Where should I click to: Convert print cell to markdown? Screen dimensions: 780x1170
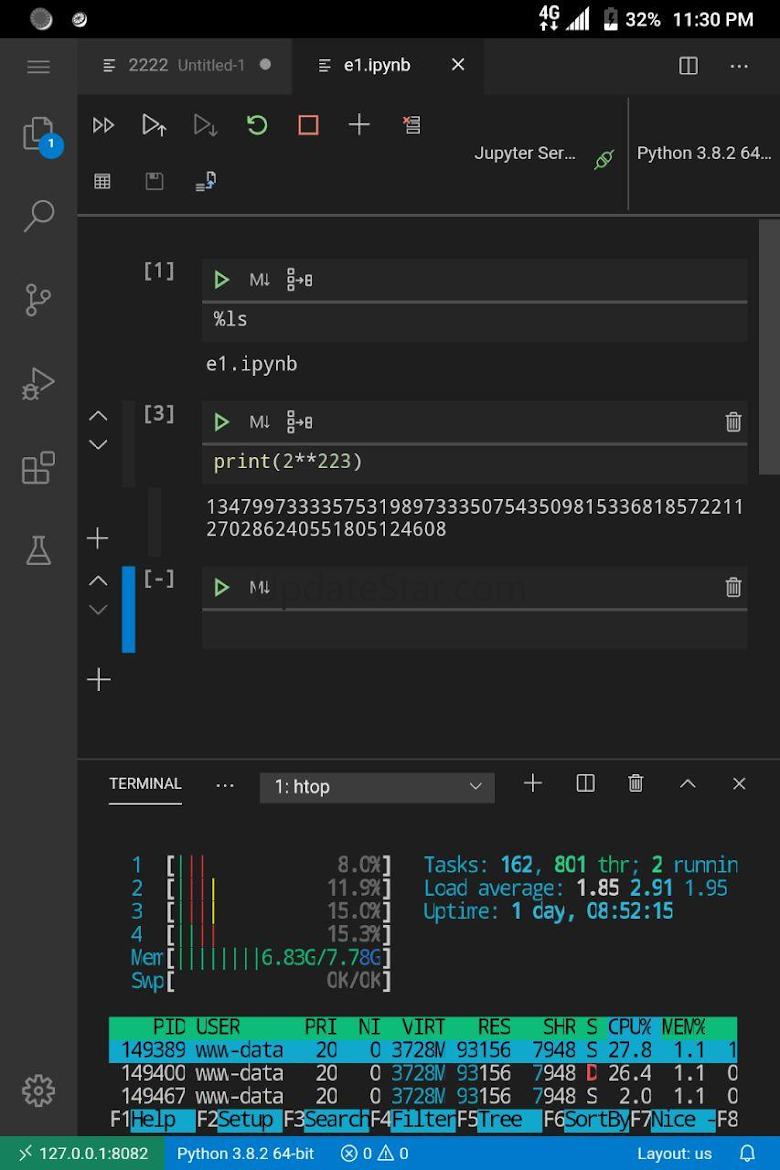pos(260,422)
